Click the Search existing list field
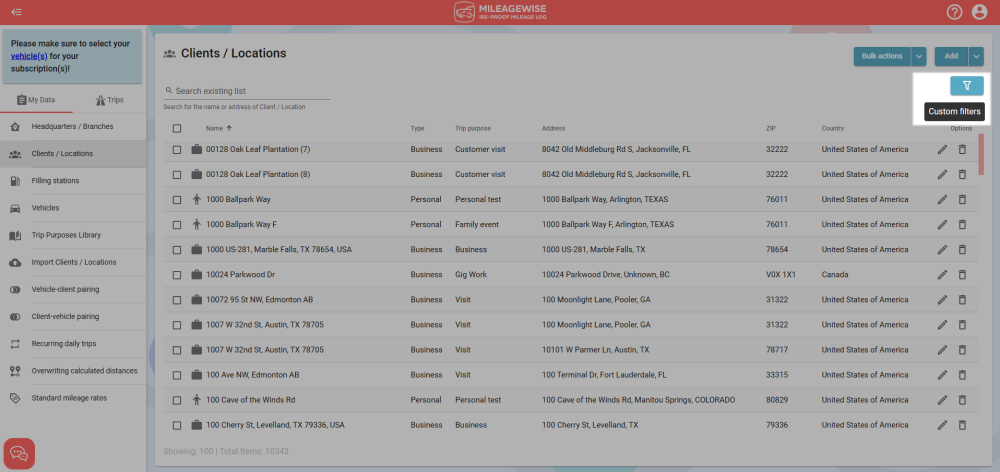The width and height of the screenshot is (1000, 472). coord(250,91)
